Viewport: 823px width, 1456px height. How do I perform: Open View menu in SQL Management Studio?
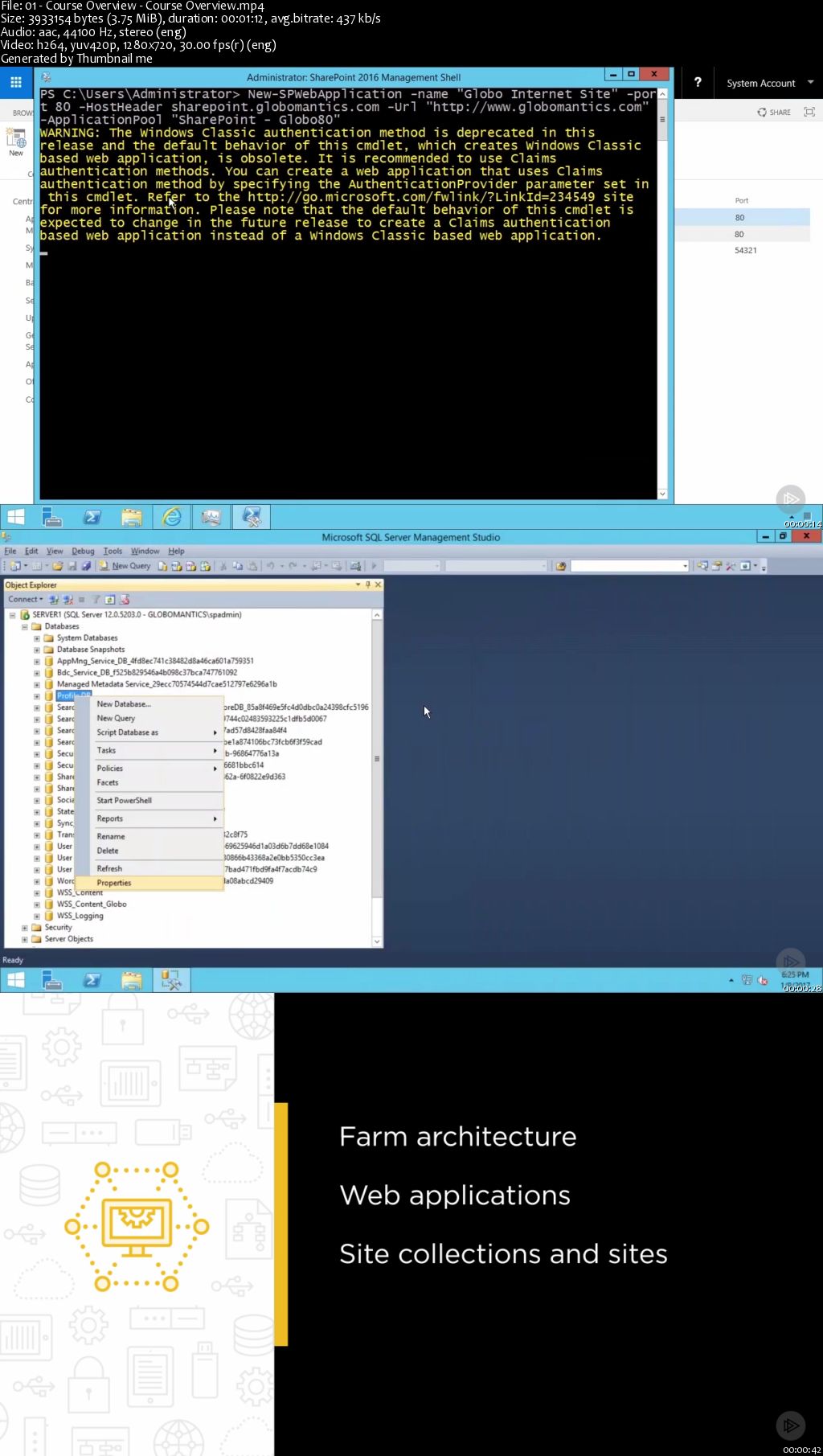pos(55,552)
